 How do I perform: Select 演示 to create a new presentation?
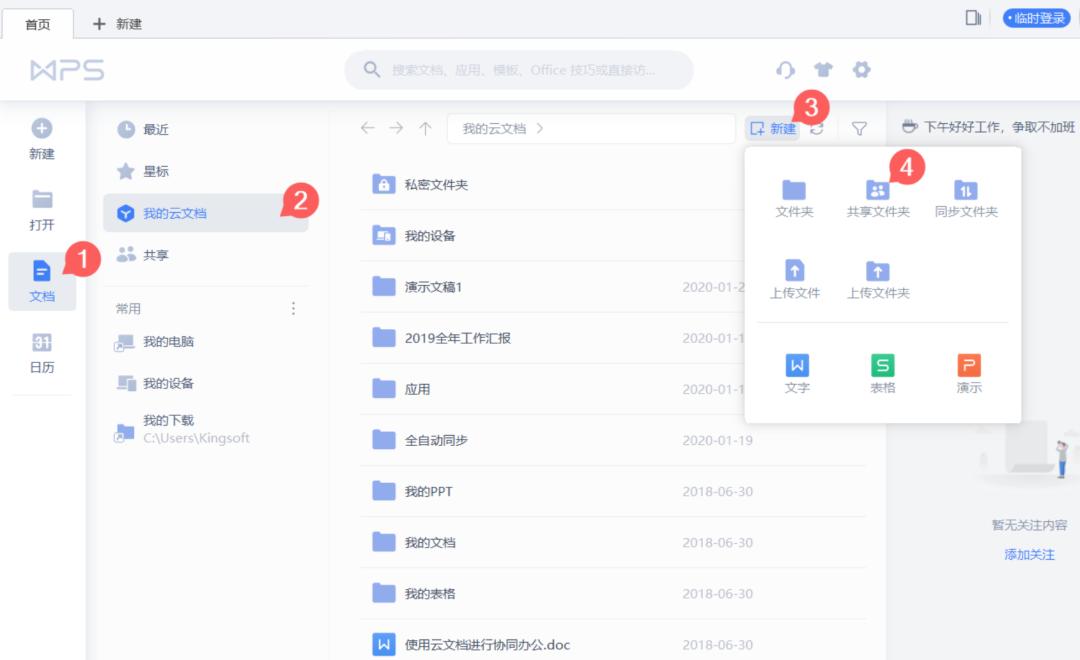point(968,372)
